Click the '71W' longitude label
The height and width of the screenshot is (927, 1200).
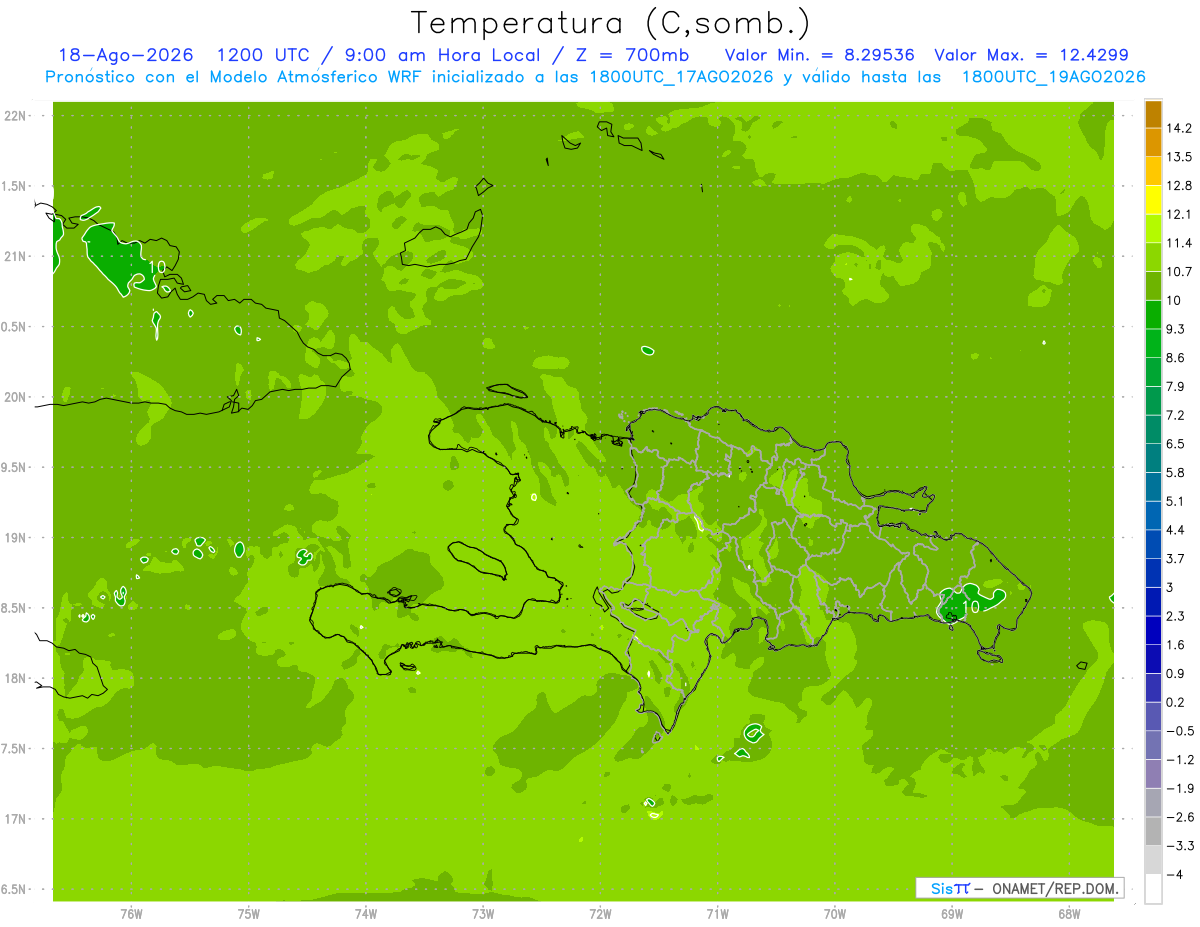click(x=717, y=913)
